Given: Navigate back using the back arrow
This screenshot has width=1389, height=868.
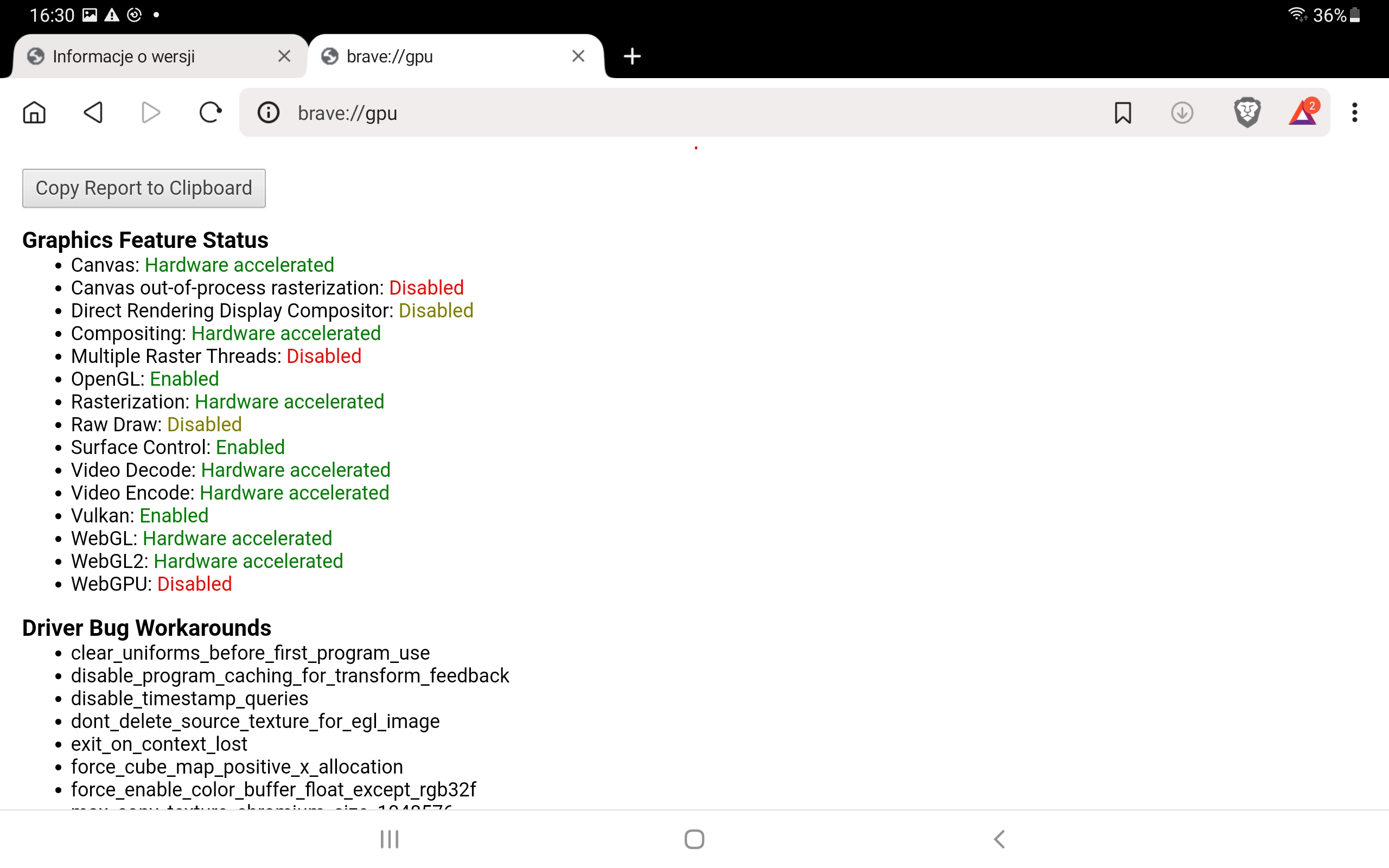Looking at the screenshot, I should click(93, 112).
